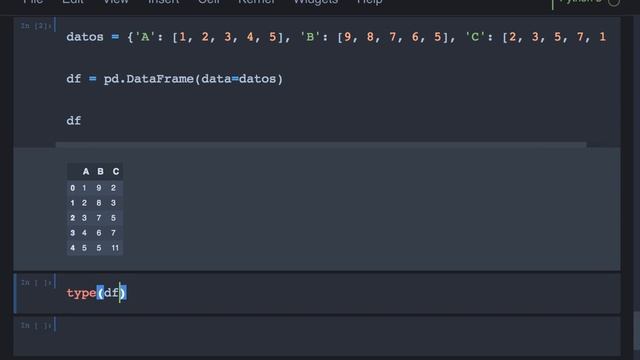Click the standalone df line in first cell
This screenshot has width=640, height=360.
pyautogui.click(x=74, y=121)
